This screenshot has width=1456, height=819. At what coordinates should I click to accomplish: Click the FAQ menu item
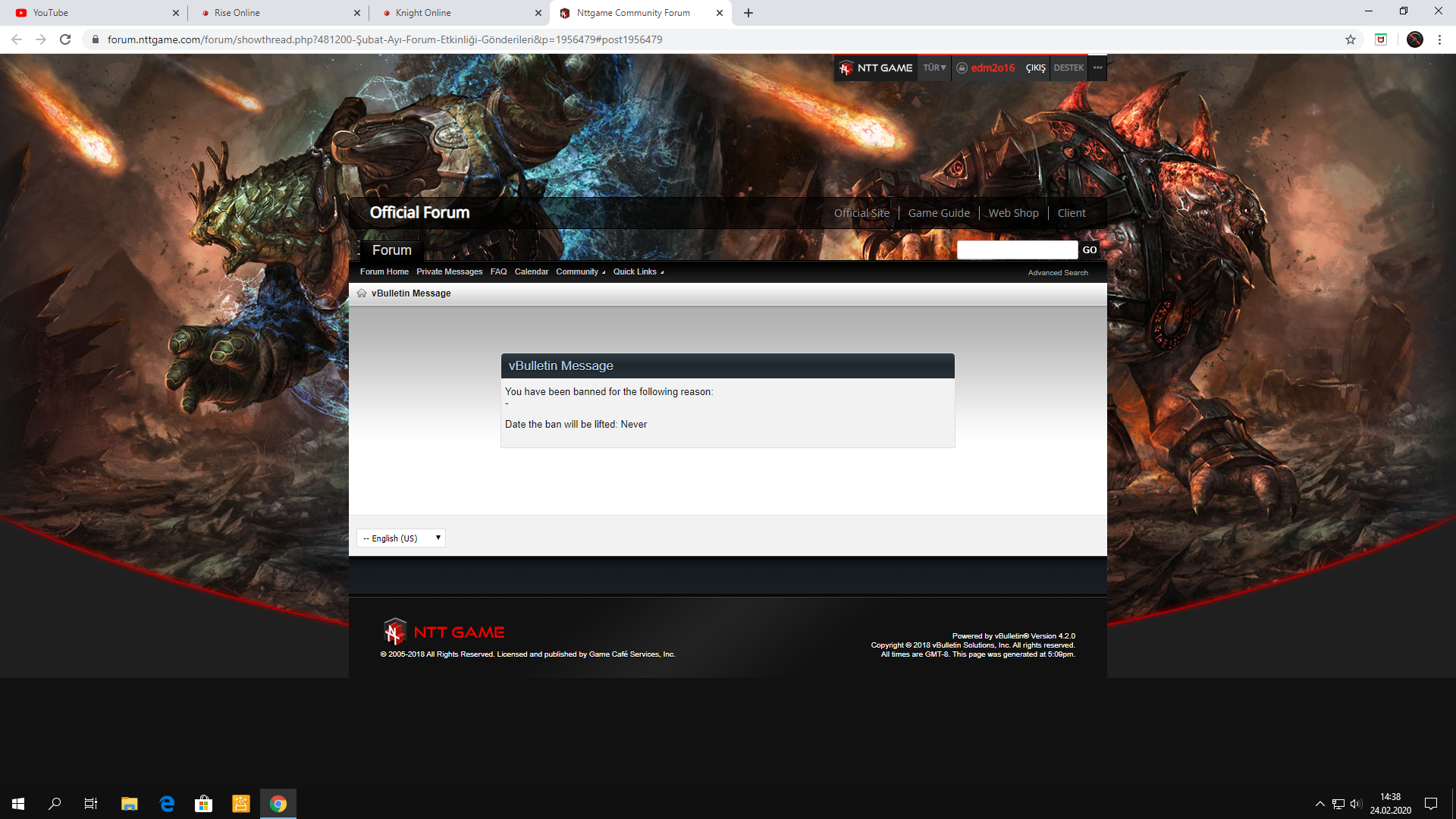click(498, 271)
